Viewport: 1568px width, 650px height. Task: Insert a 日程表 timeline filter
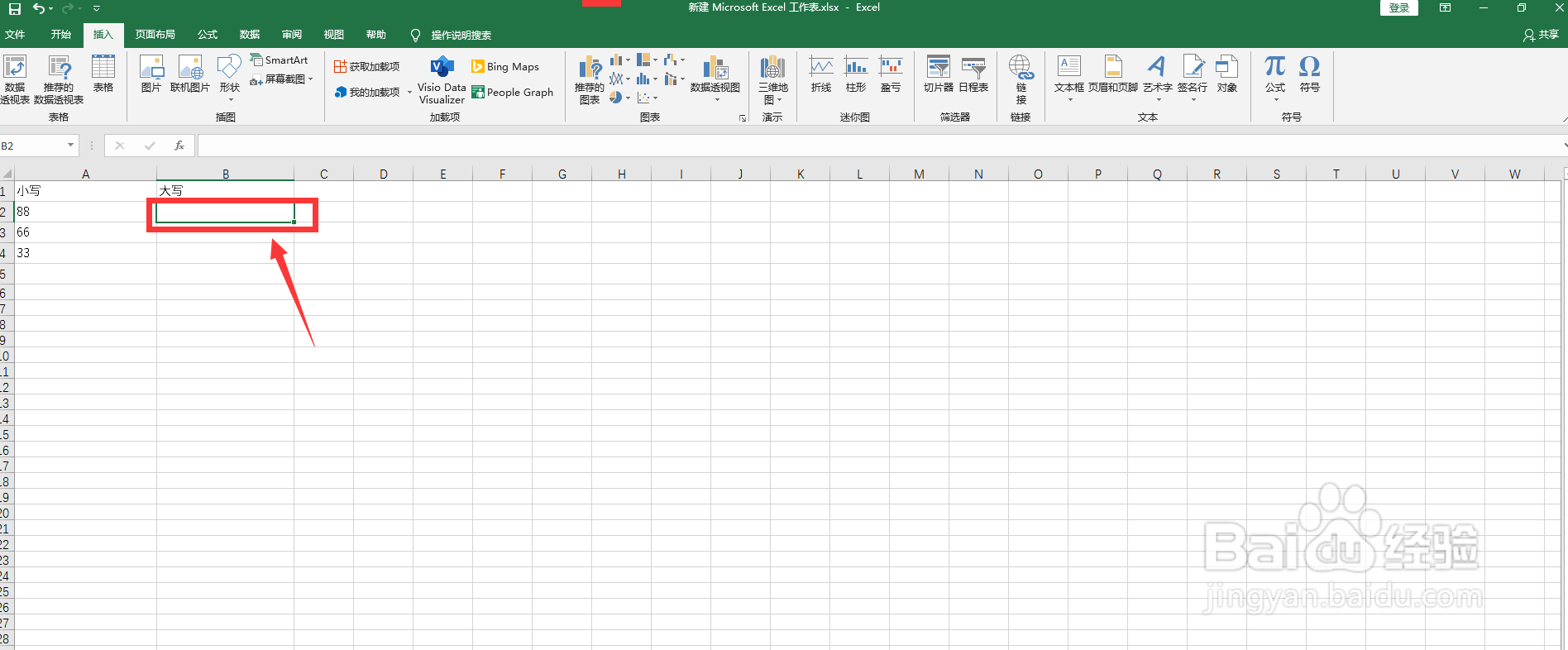coord(973,74)
